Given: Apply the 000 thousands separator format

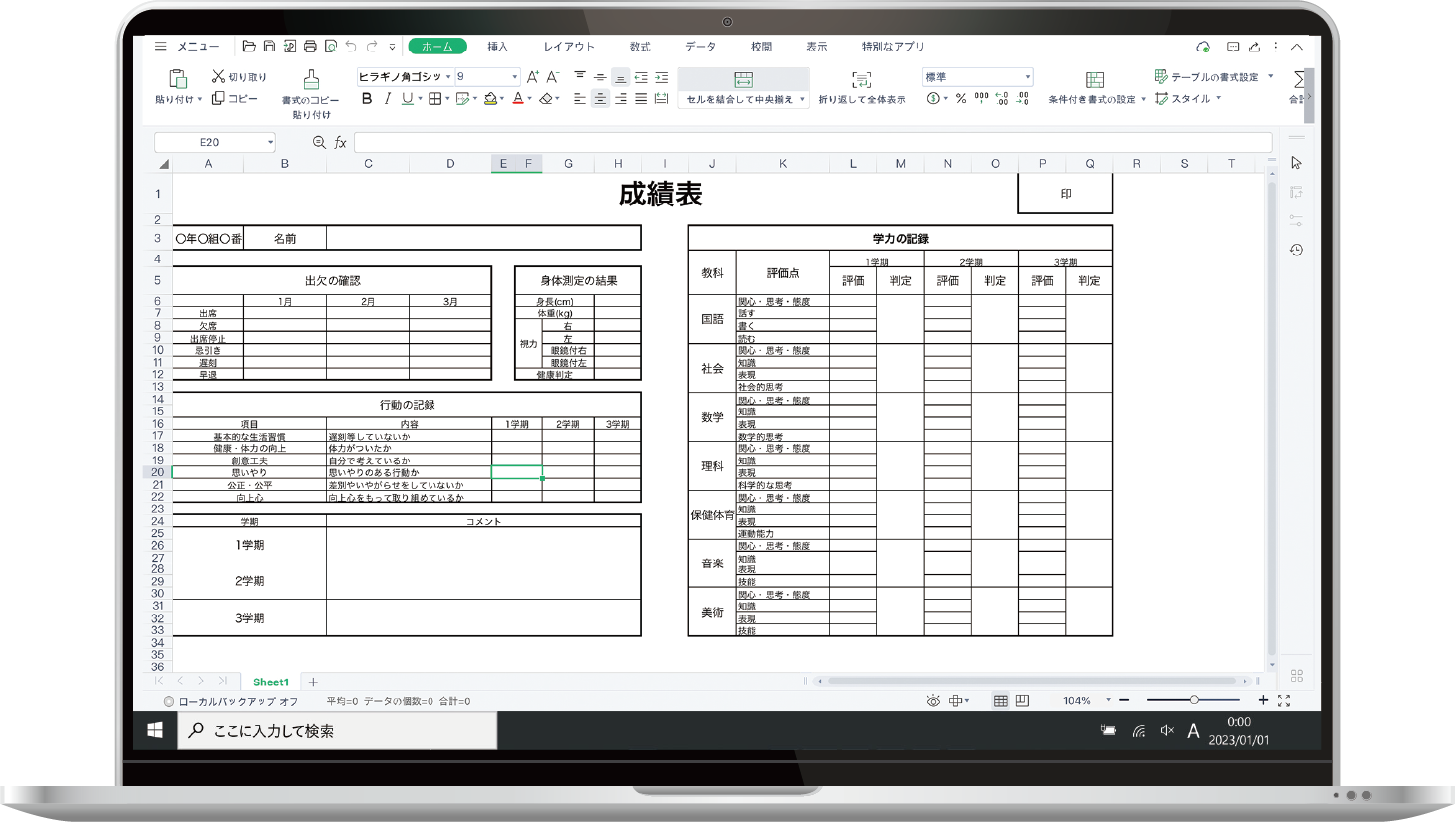Looking at the screenshot, I should point(981,99).
